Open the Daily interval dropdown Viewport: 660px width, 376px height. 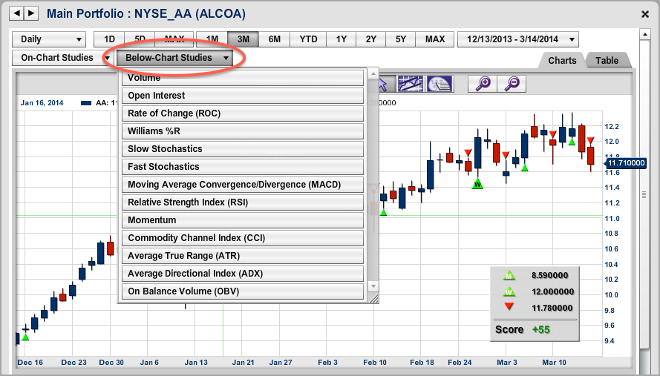(49, 39)
